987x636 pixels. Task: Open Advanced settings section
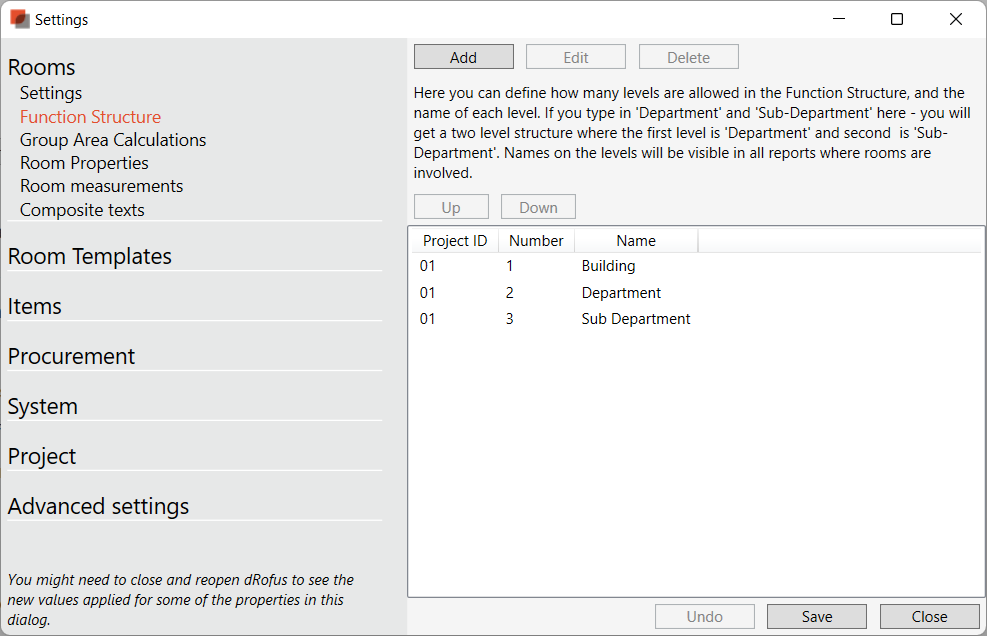click(x=98, y=506)
